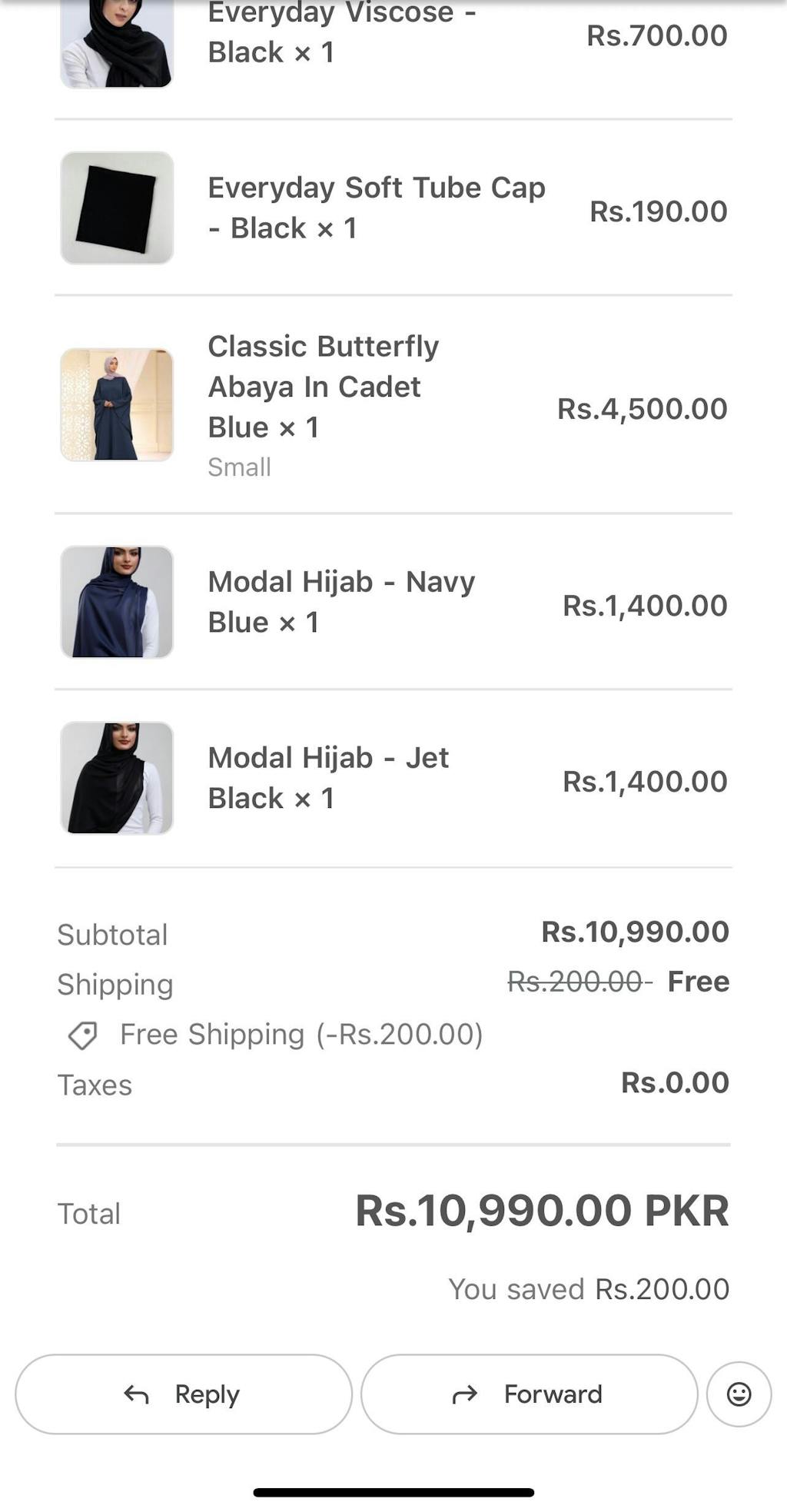Screen dimensions: 787x1512
Task: Tap the Classic Butterfly Abaya product title
Action: 324,387
